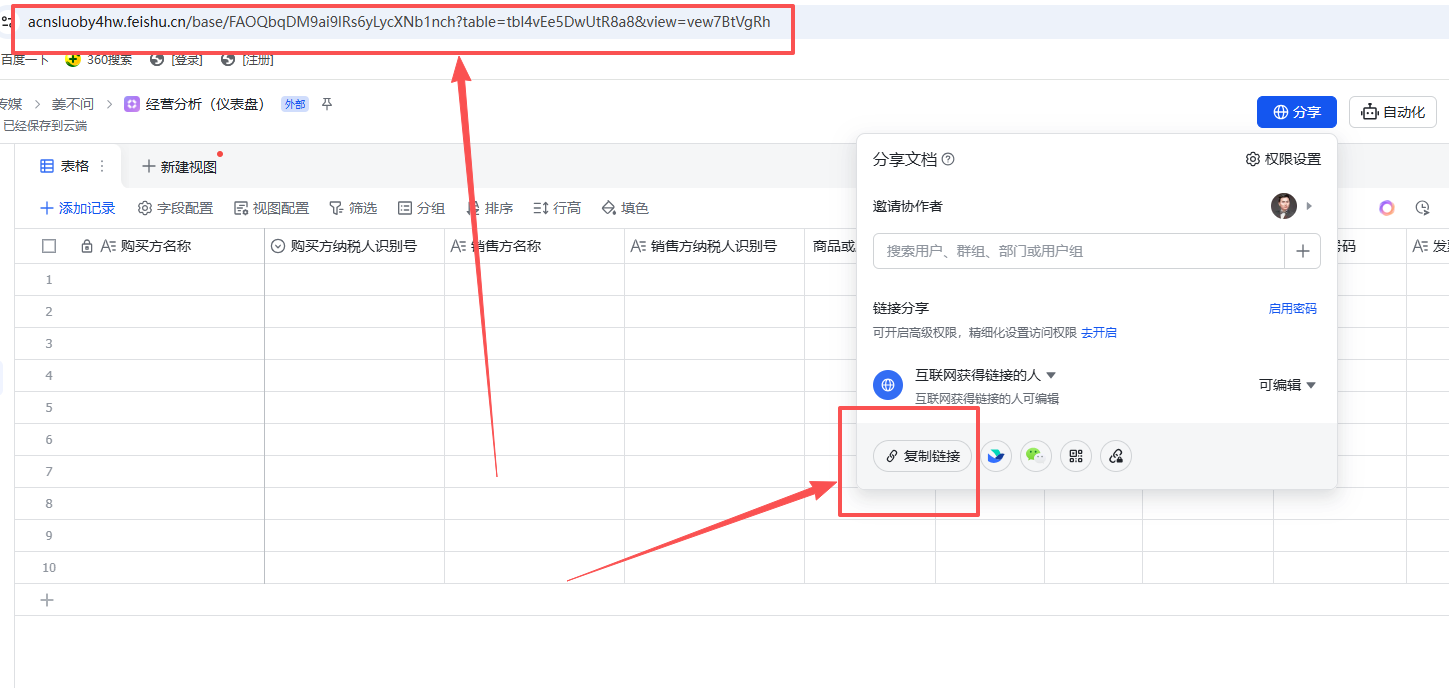The width and height of the screenshot is (1449, 688).
Task: Toggle the select-all checkbox in header
Action: 49,246
